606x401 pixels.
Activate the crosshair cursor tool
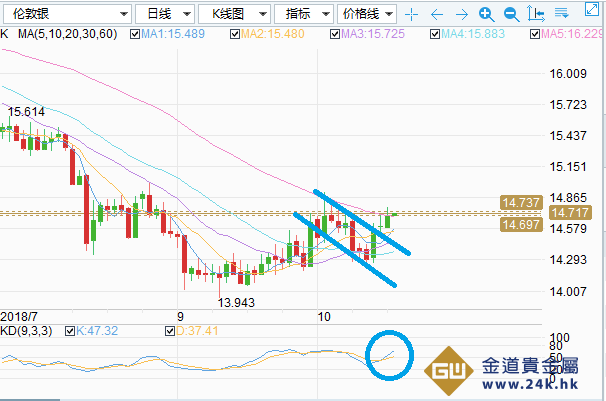click(x=412, y=15)
